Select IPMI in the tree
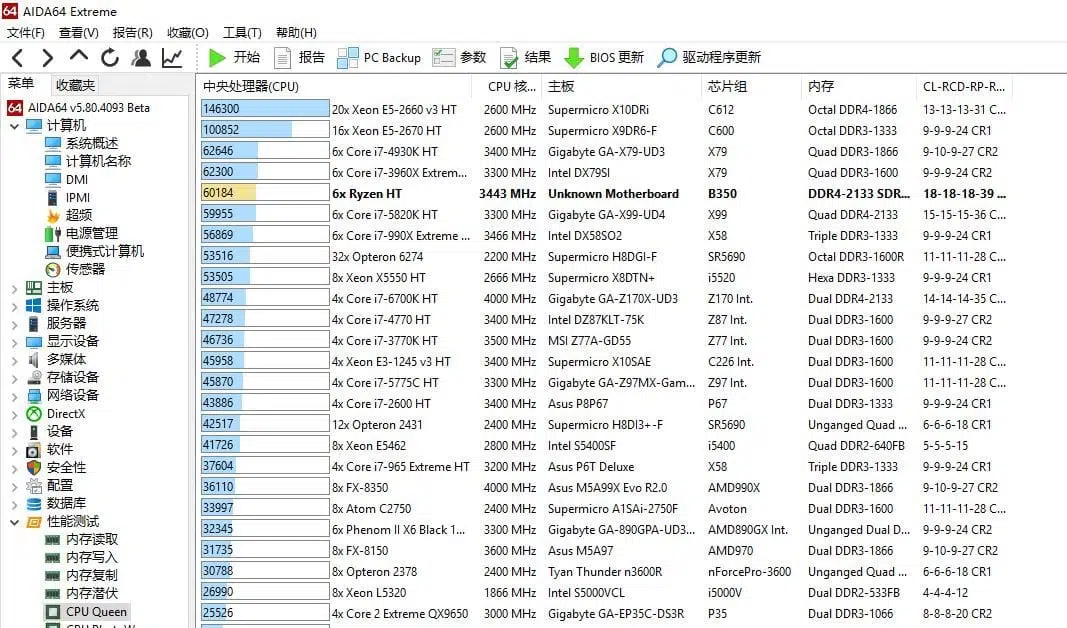The width and height of the screenshot is (1067, 628). tap(67, 197)
